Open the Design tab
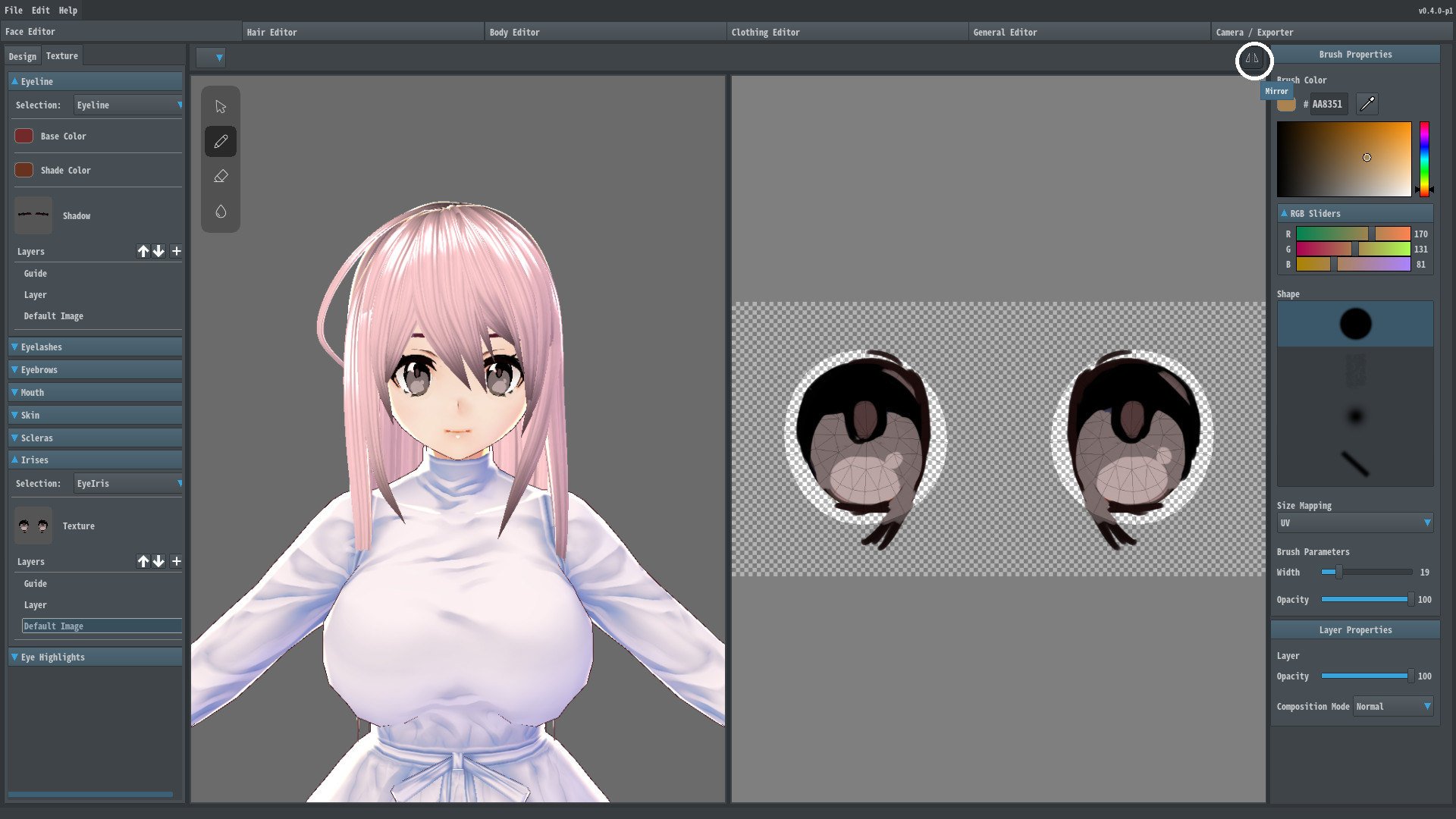1456x819 pixels. pos(23,56)
